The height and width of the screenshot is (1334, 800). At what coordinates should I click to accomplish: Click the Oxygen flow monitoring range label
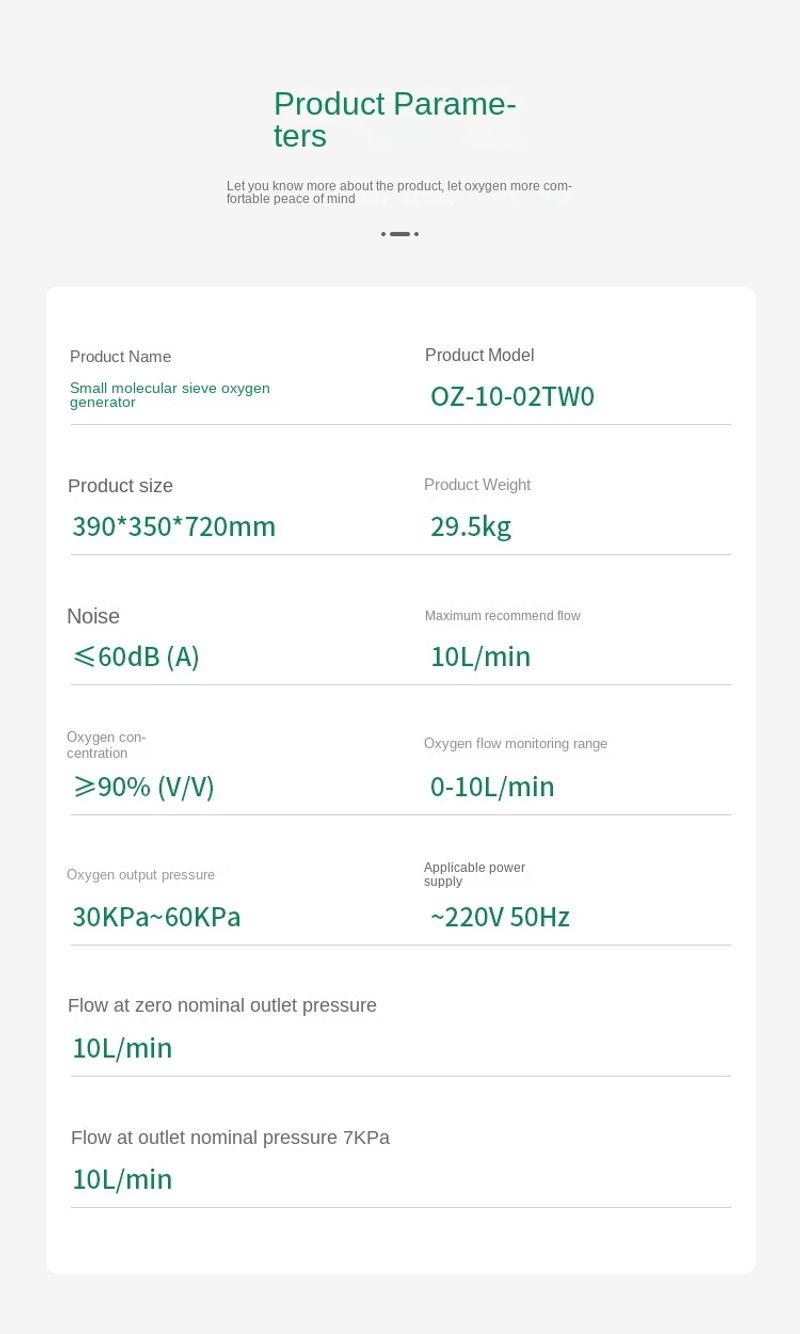click(515, 744)
